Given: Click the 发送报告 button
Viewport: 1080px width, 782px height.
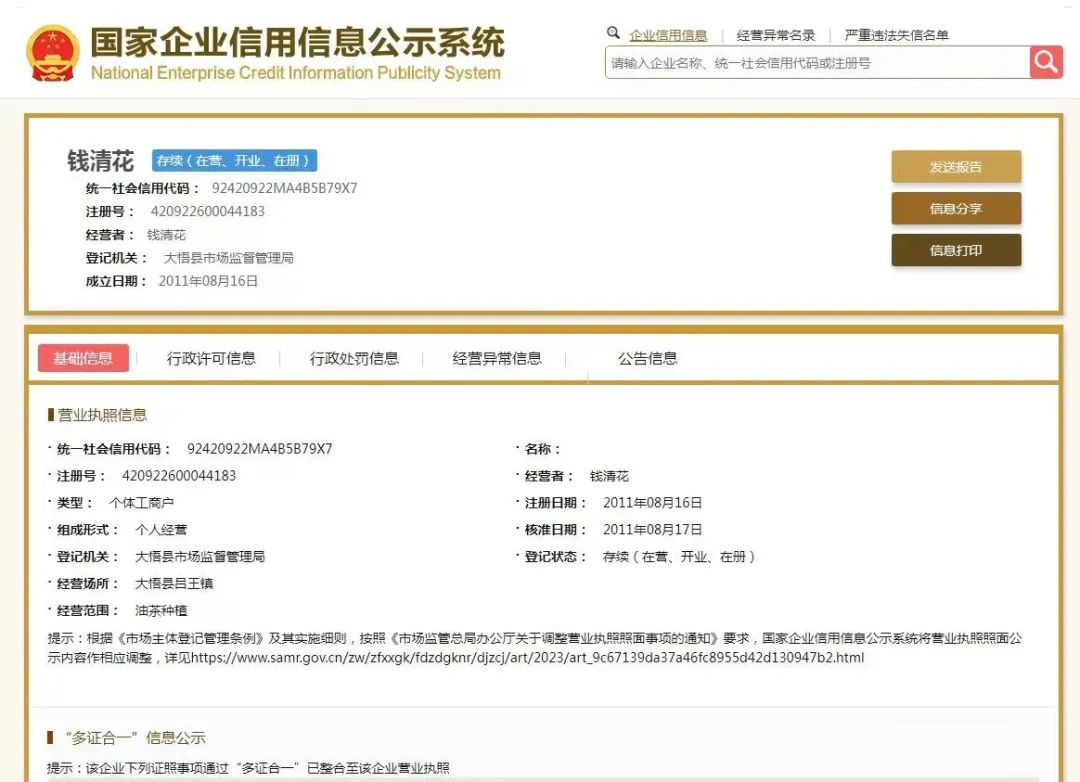Looking at the screenshot, I should (956, 167).
